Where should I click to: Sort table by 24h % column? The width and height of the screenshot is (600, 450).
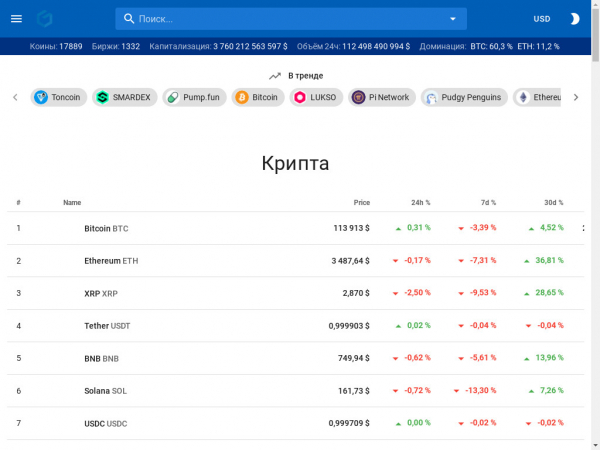[x=421, y=202]
